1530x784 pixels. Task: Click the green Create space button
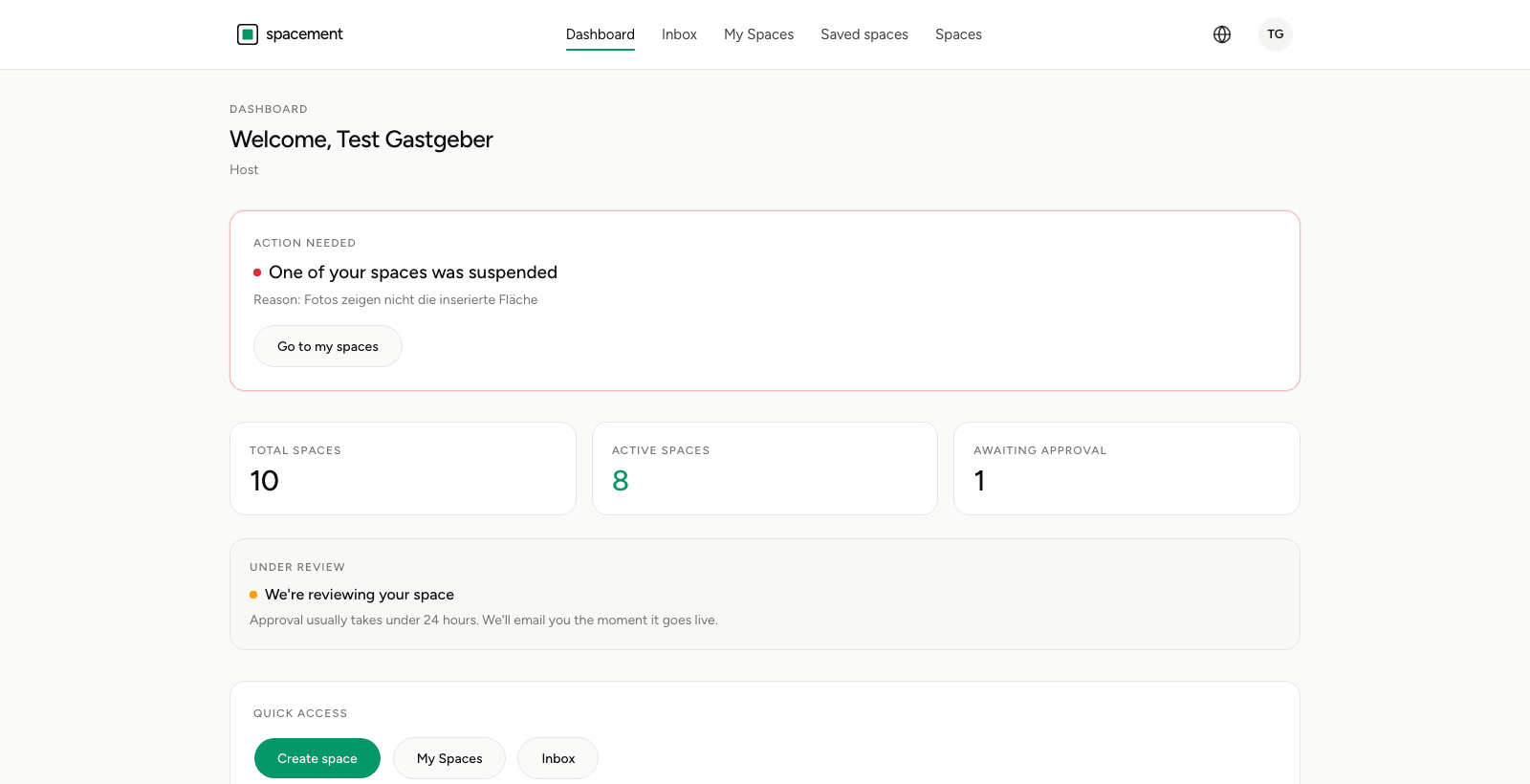tap(317, 758)
